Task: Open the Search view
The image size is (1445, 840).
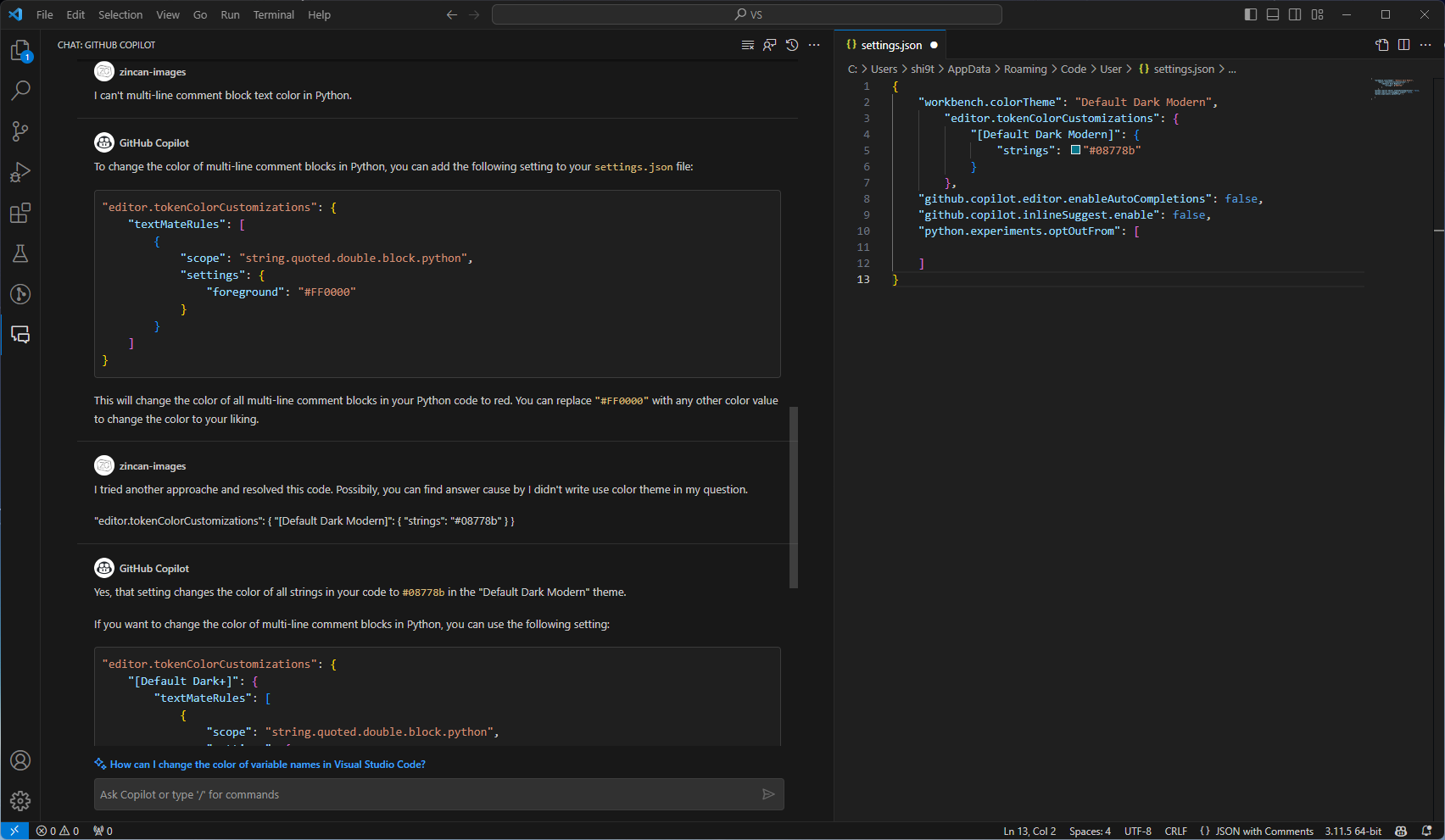Action: click(x=20, y=90)
